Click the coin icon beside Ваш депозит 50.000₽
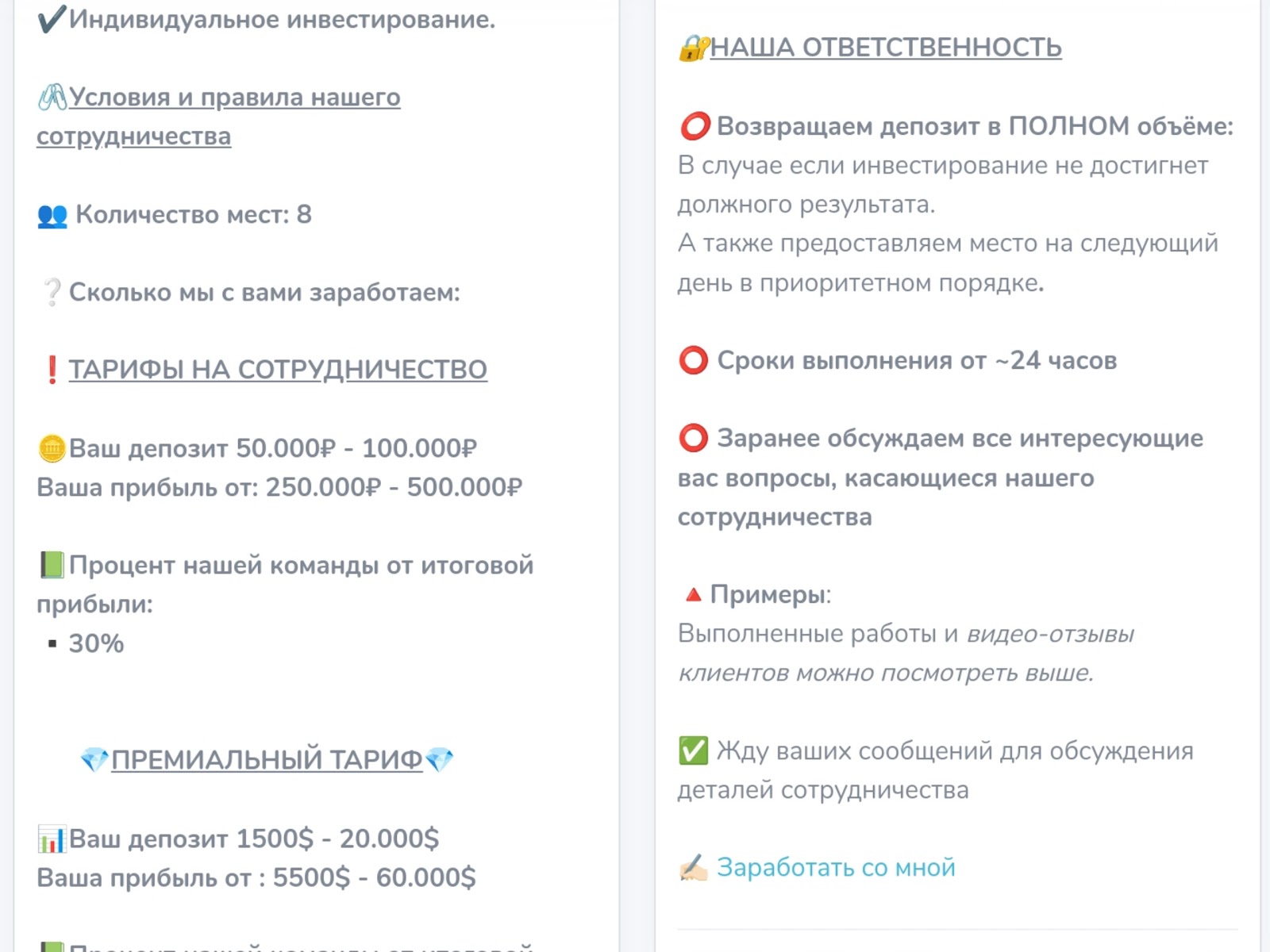1270x952 pixels. click(x=52, y=449)
